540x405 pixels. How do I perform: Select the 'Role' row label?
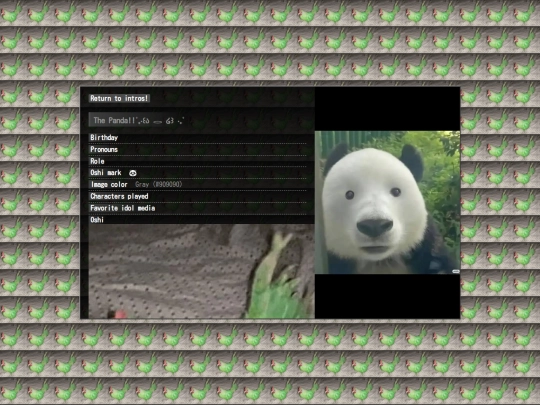[97, 161]
